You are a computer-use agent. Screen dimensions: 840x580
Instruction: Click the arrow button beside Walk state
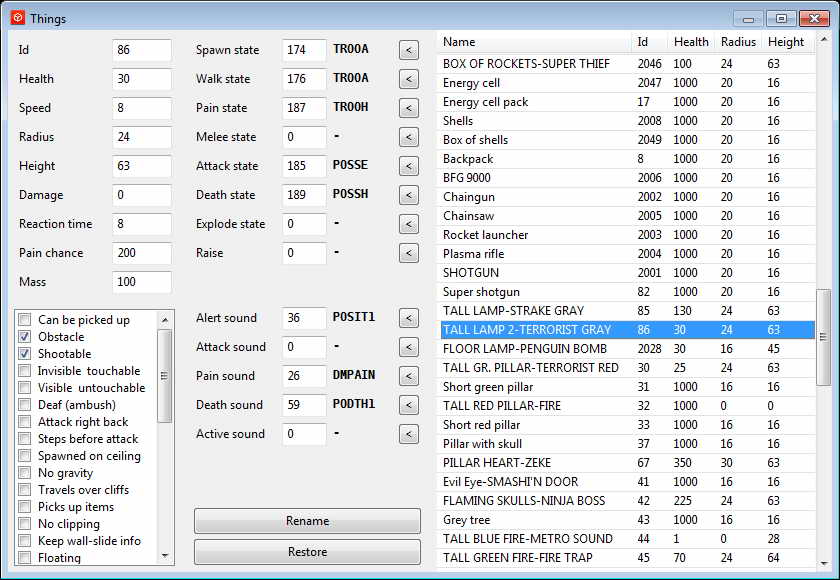408,79
